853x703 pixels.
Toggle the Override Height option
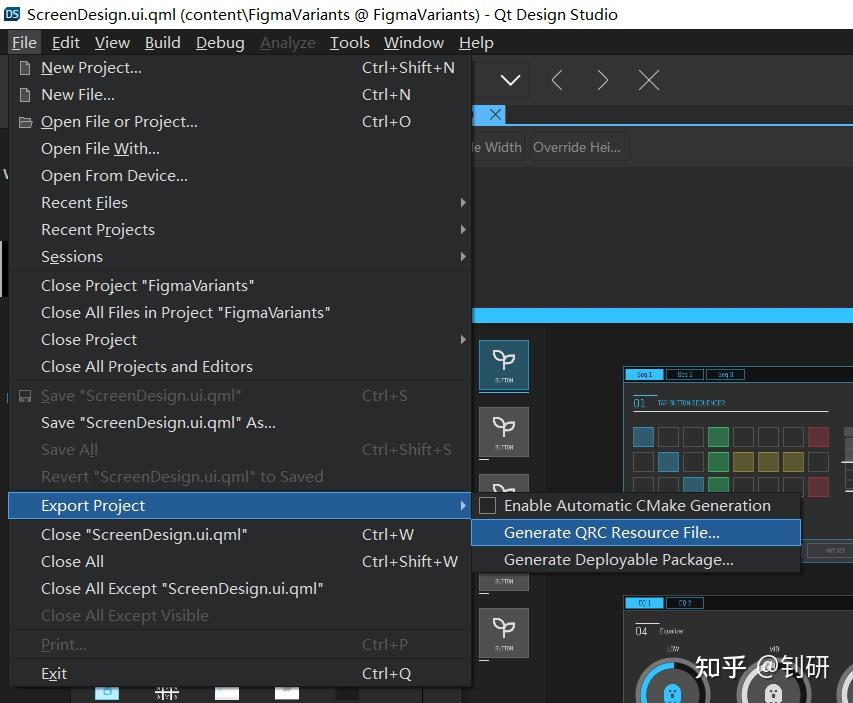(x=578, y=146)
